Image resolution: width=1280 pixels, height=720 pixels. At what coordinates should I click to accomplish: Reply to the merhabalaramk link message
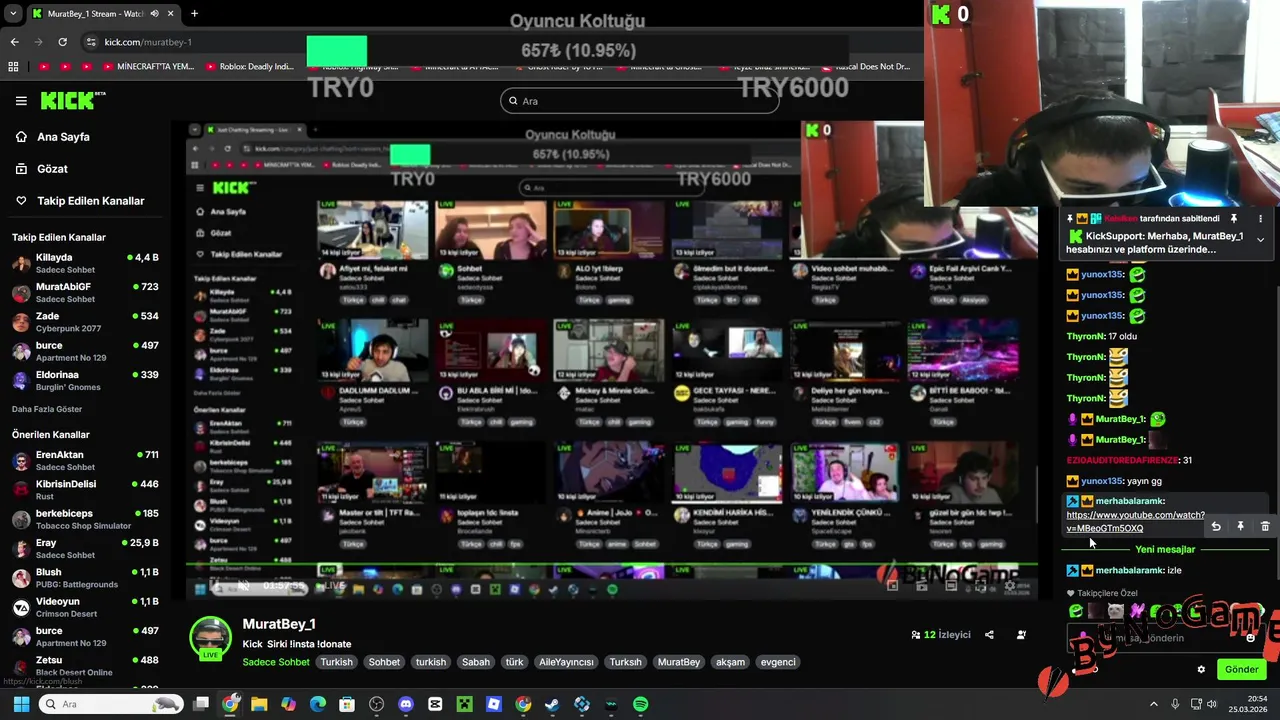[1216, 526]
